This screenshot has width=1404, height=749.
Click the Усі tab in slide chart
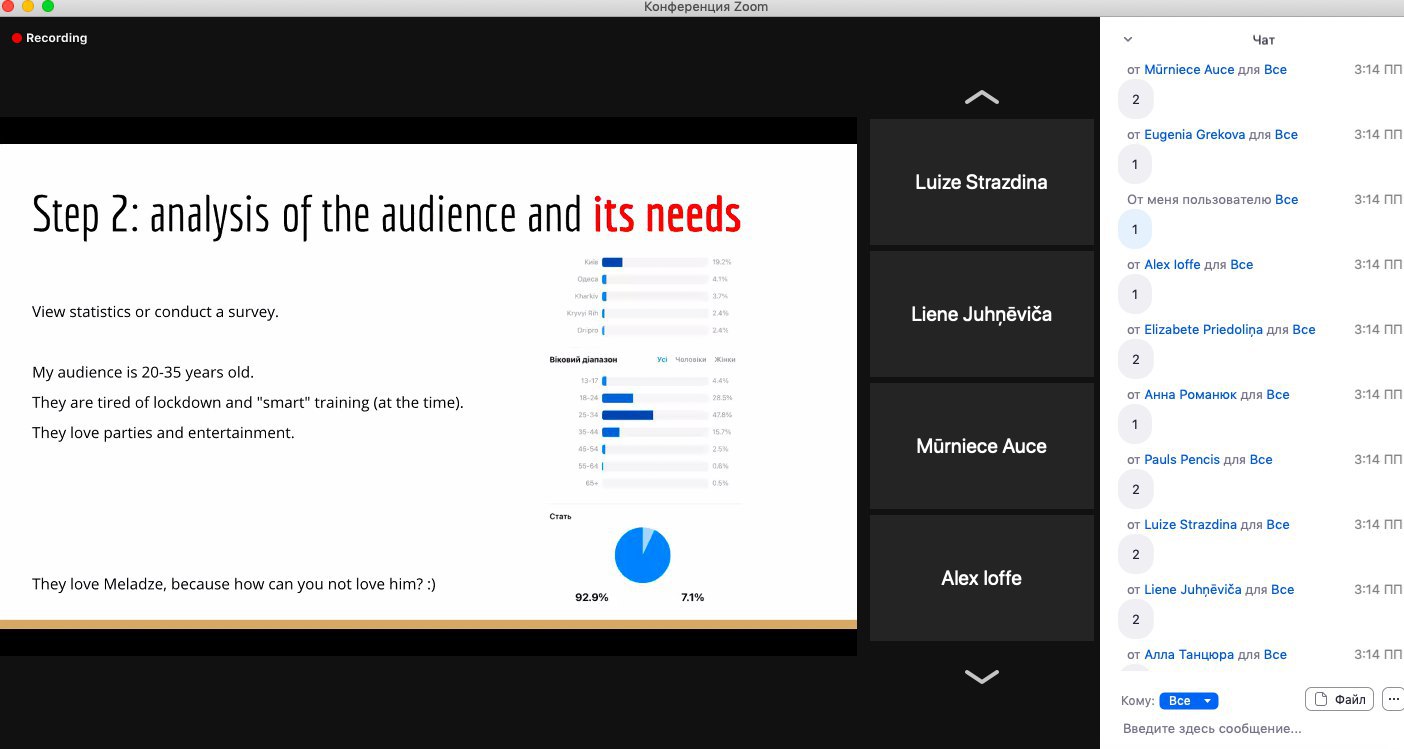(x=661, y=360)
